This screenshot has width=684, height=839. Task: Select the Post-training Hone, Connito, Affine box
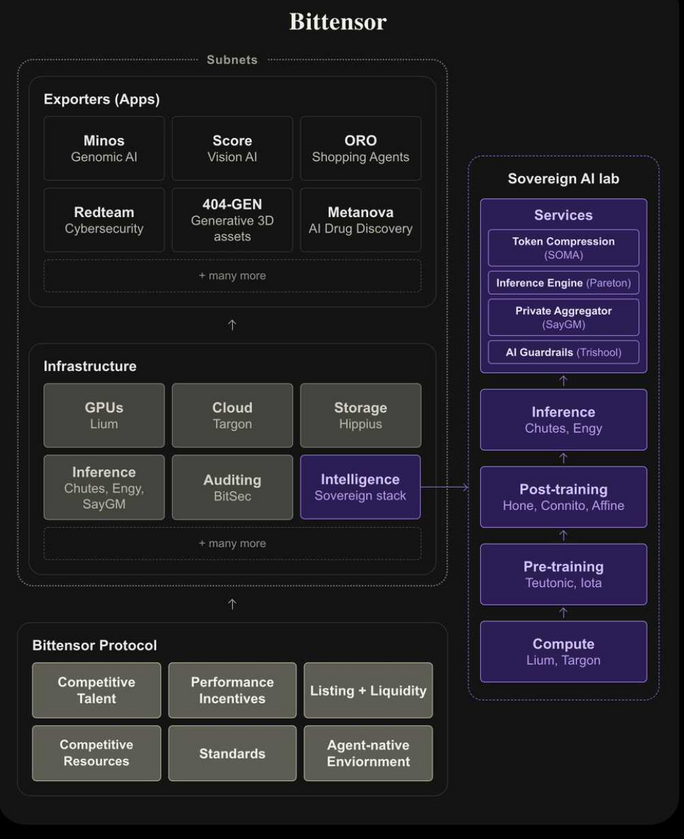tap(564, 497)
